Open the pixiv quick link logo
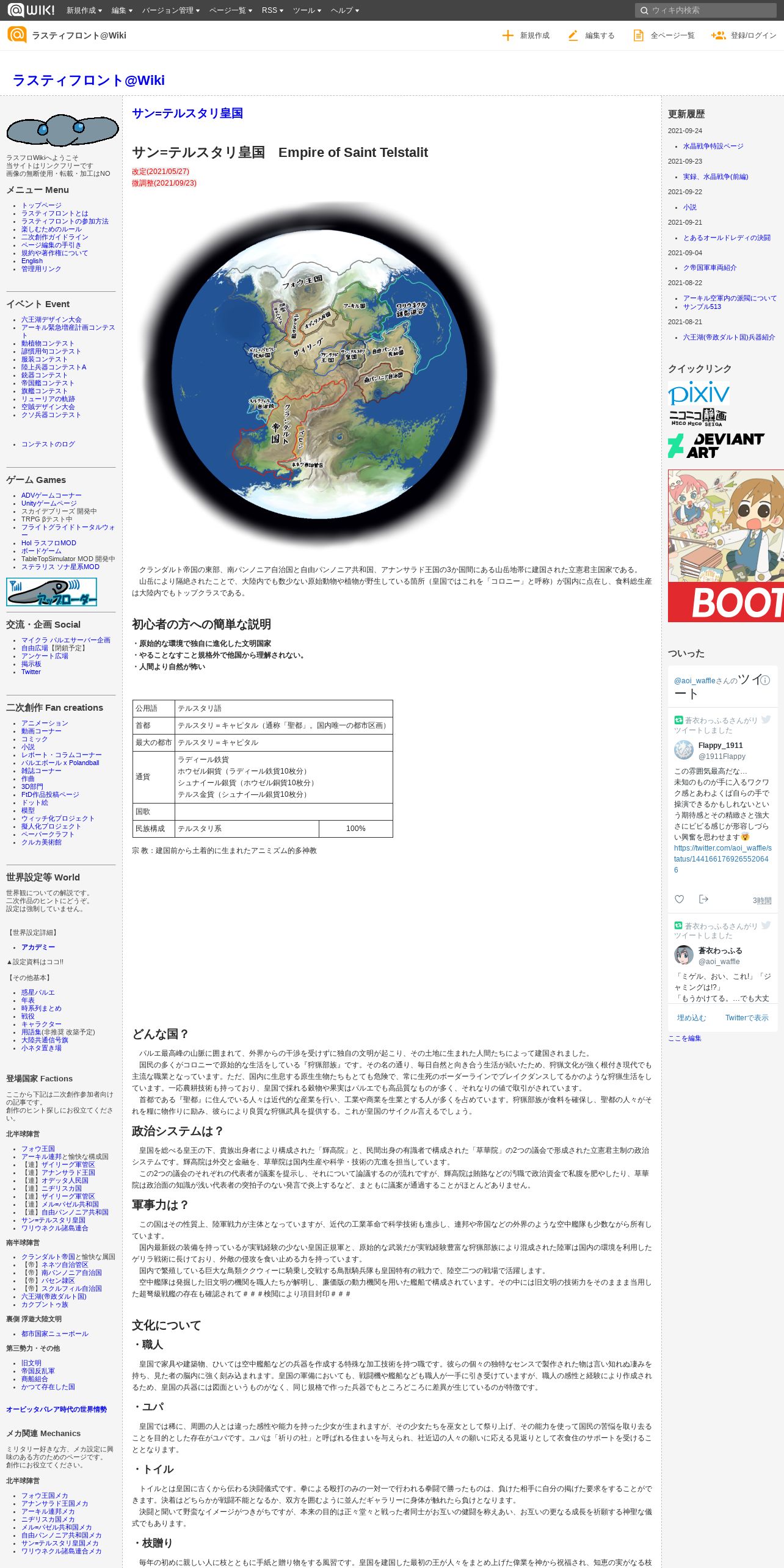This screenshot has width=784, height=1568. pos(699,393)
